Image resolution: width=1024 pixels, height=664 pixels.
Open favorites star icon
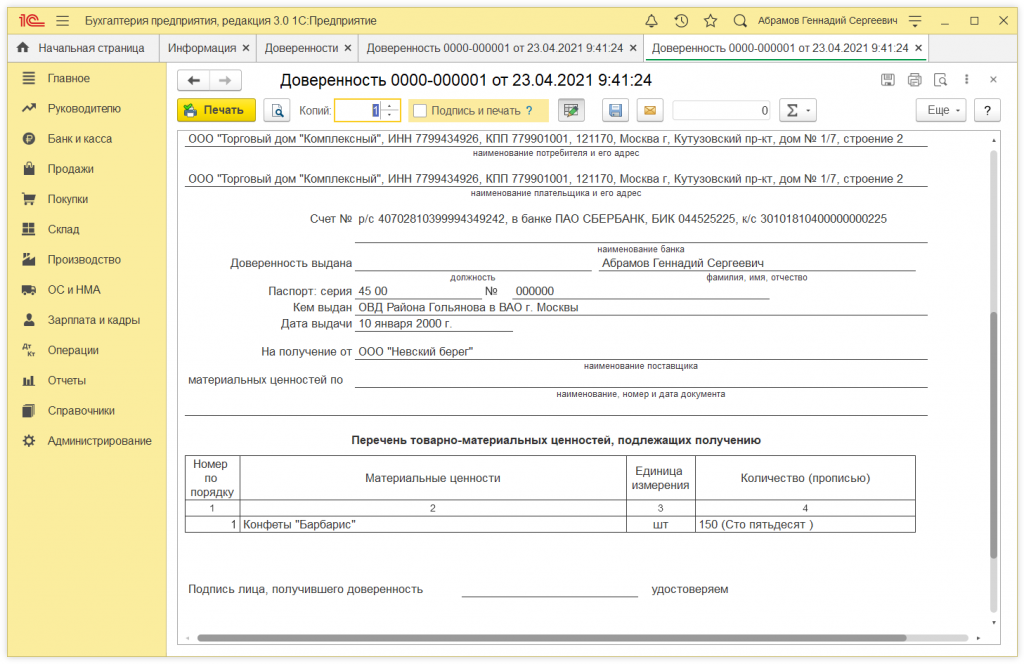710,20
